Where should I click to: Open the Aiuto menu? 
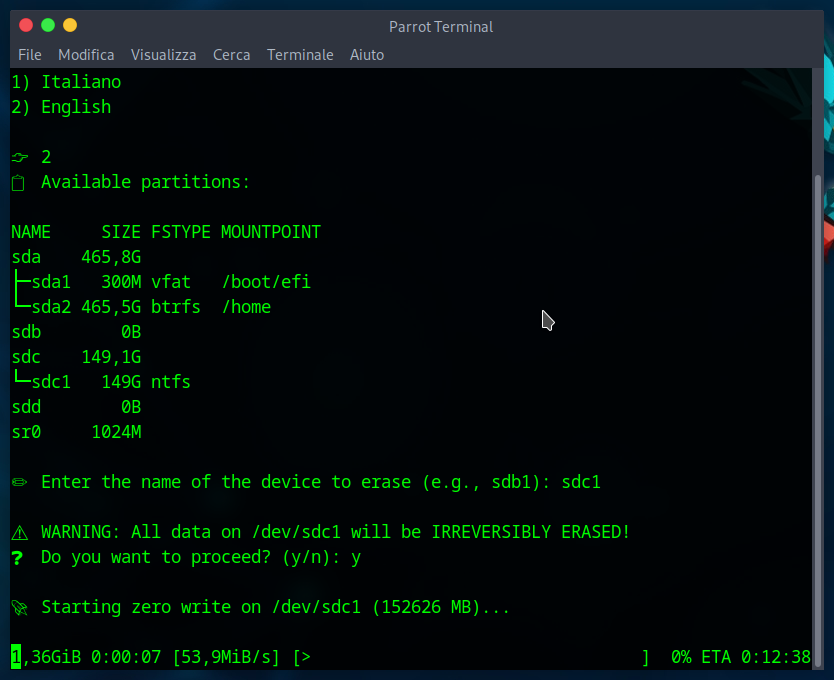(367, 55)
